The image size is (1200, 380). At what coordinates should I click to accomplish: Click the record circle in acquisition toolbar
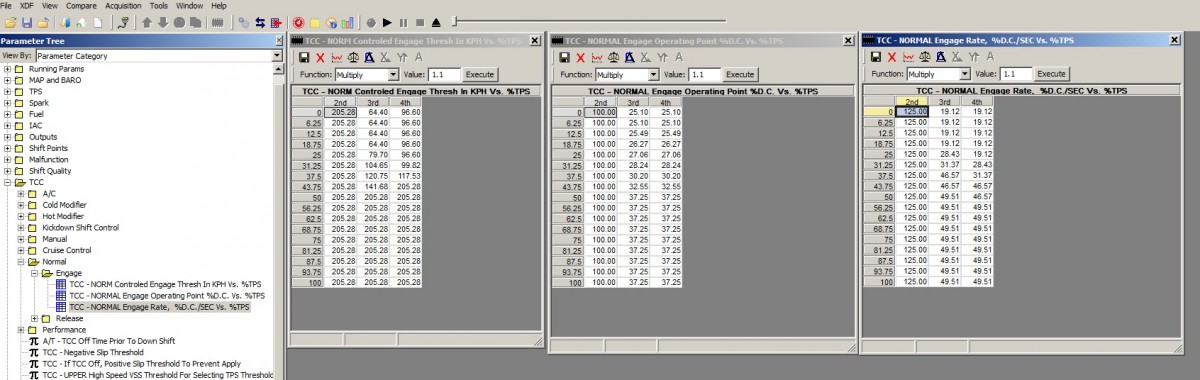coord(371,22)
